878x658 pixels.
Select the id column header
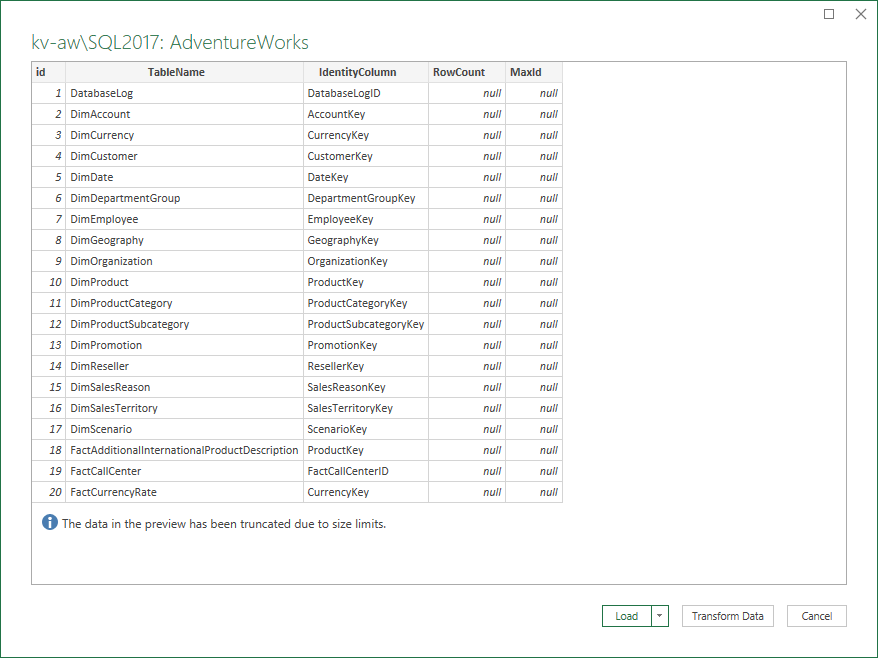49,72
